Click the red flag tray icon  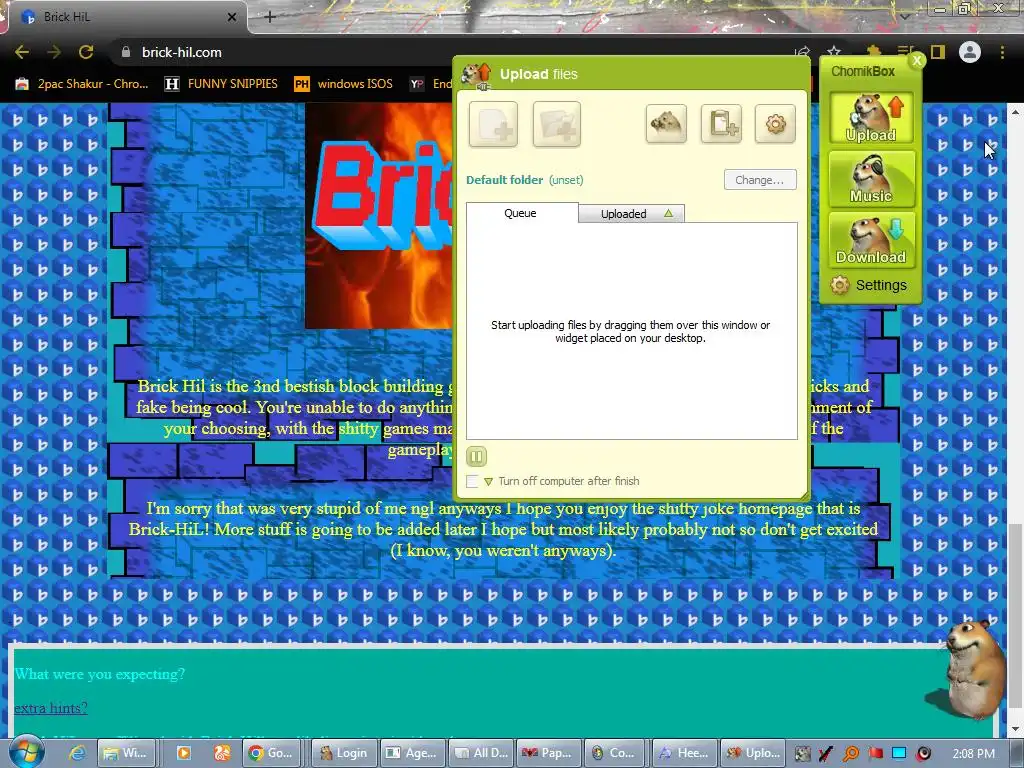pos(875,754)
